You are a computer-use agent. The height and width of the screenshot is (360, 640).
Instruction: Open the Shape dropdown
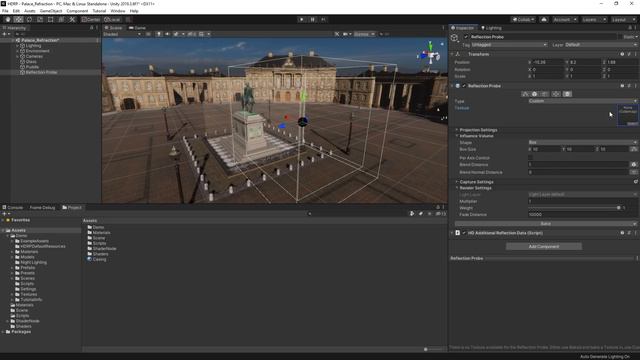[x=582, y=142]
